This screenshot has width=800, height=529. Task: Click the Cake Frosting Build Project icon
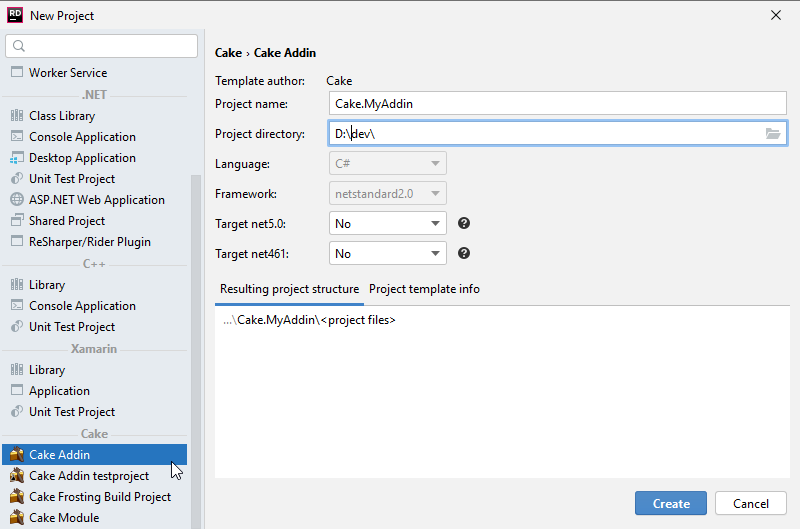click(17, 496)
